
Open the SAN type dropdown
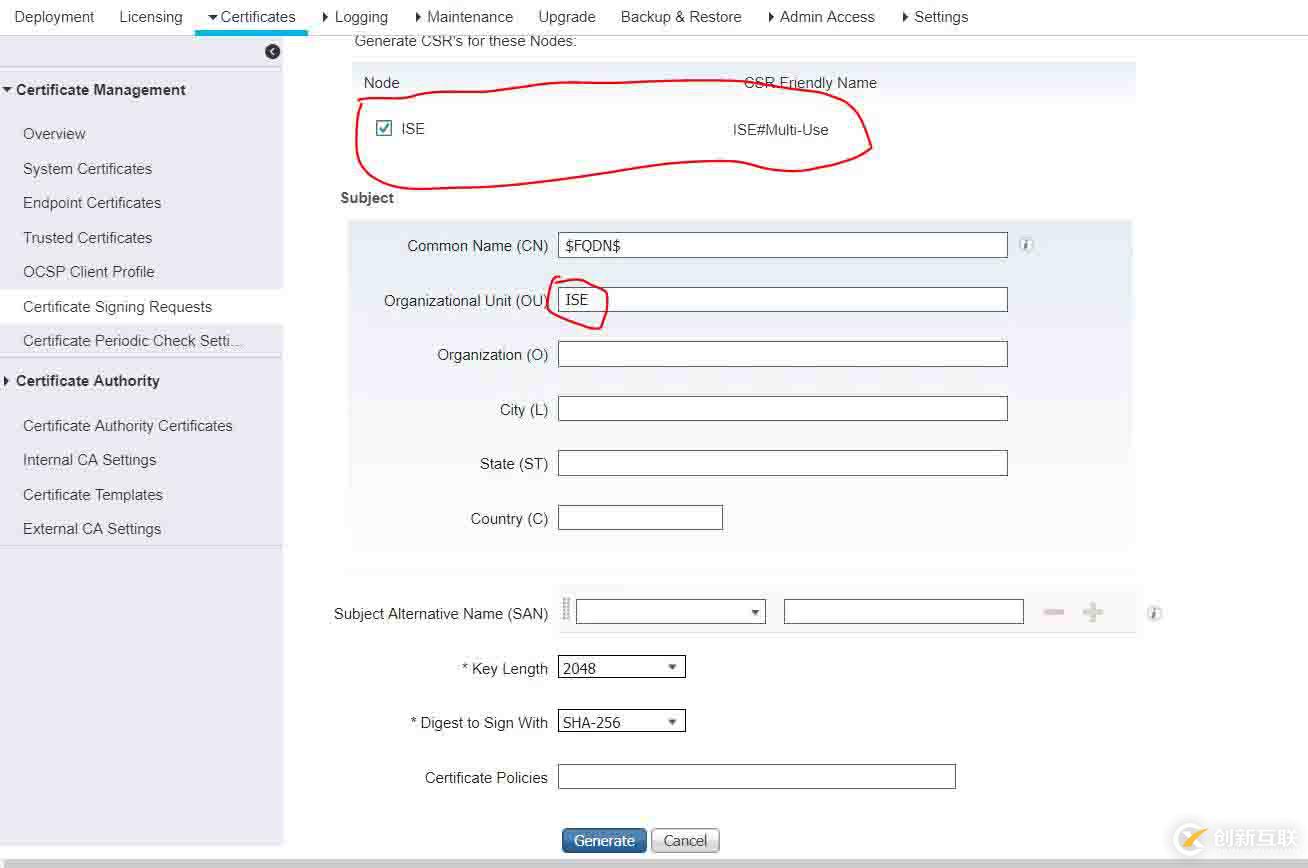(671, 612)
